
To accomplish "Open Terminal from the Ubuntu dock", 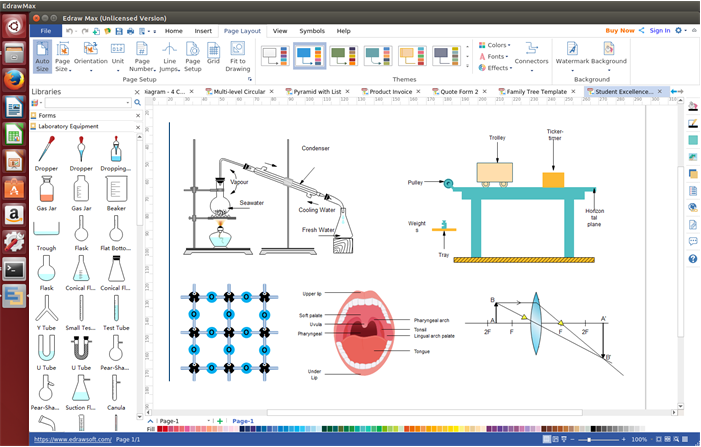I will pos(14,270).
